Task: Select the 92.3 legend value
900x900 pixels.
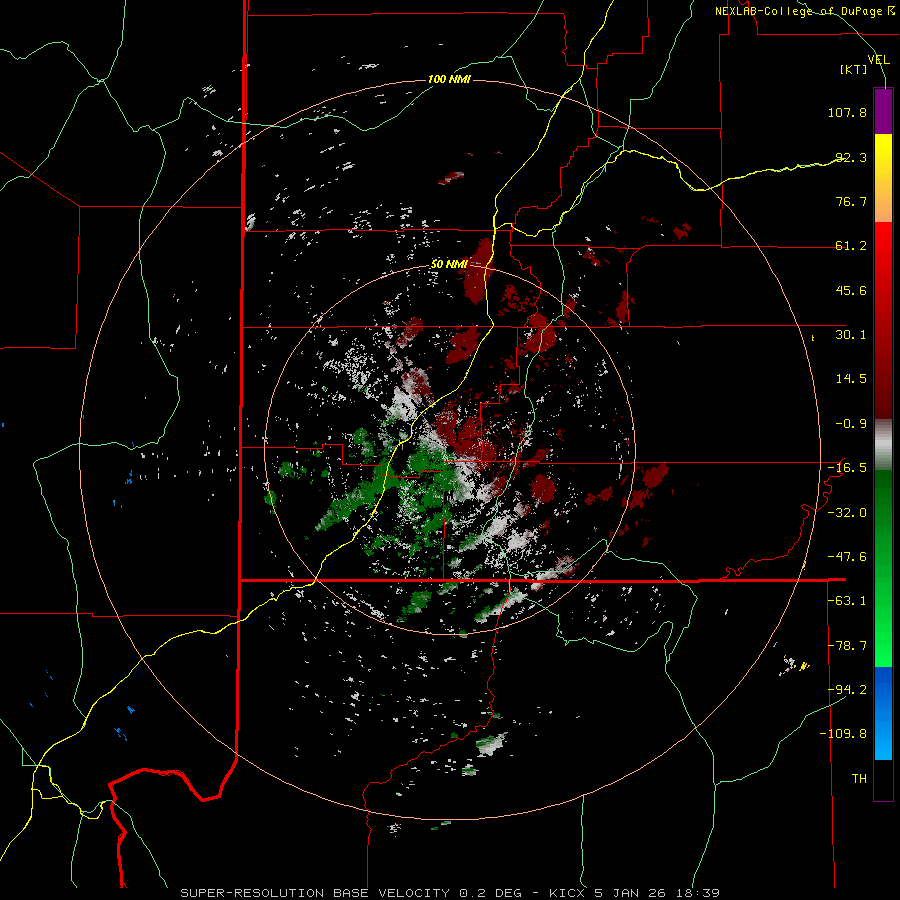Action: (x=851, y=157)
